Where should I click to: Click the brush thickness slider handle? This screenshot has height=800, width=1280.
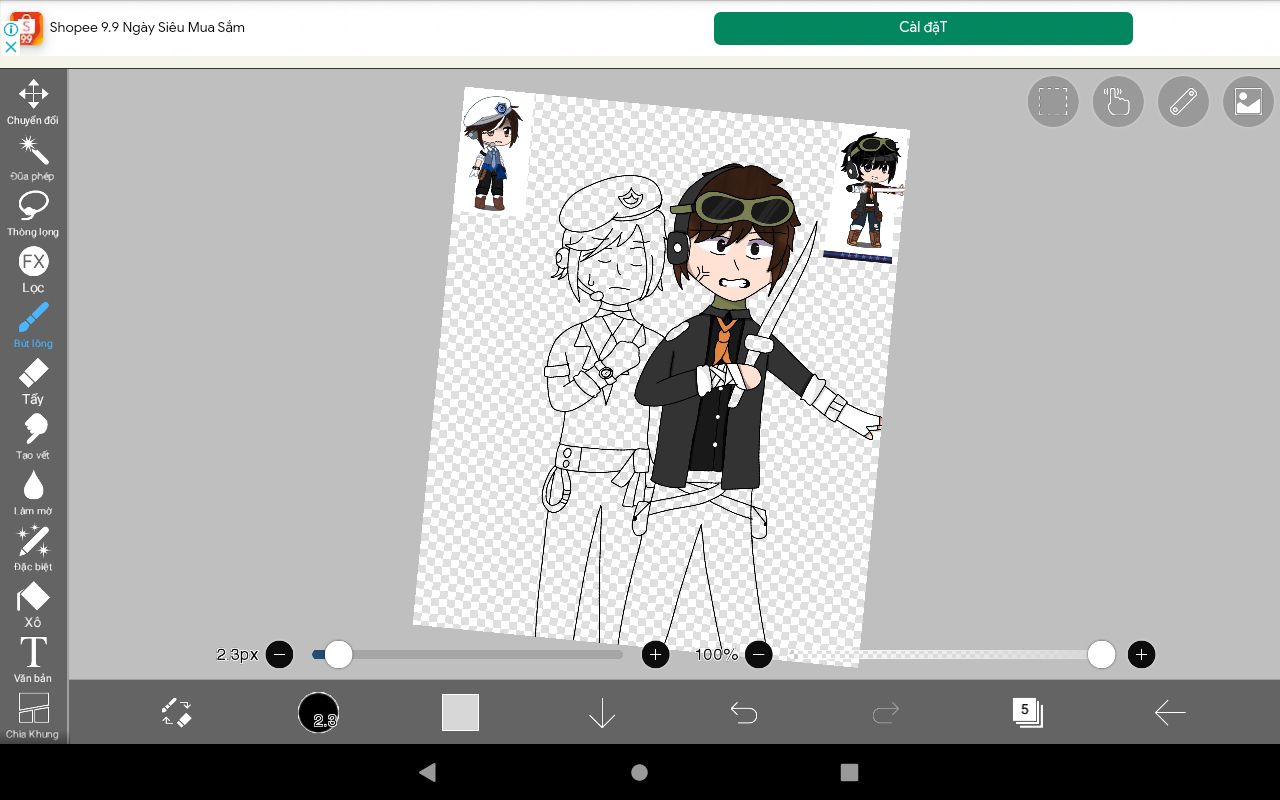click(339, 655)
